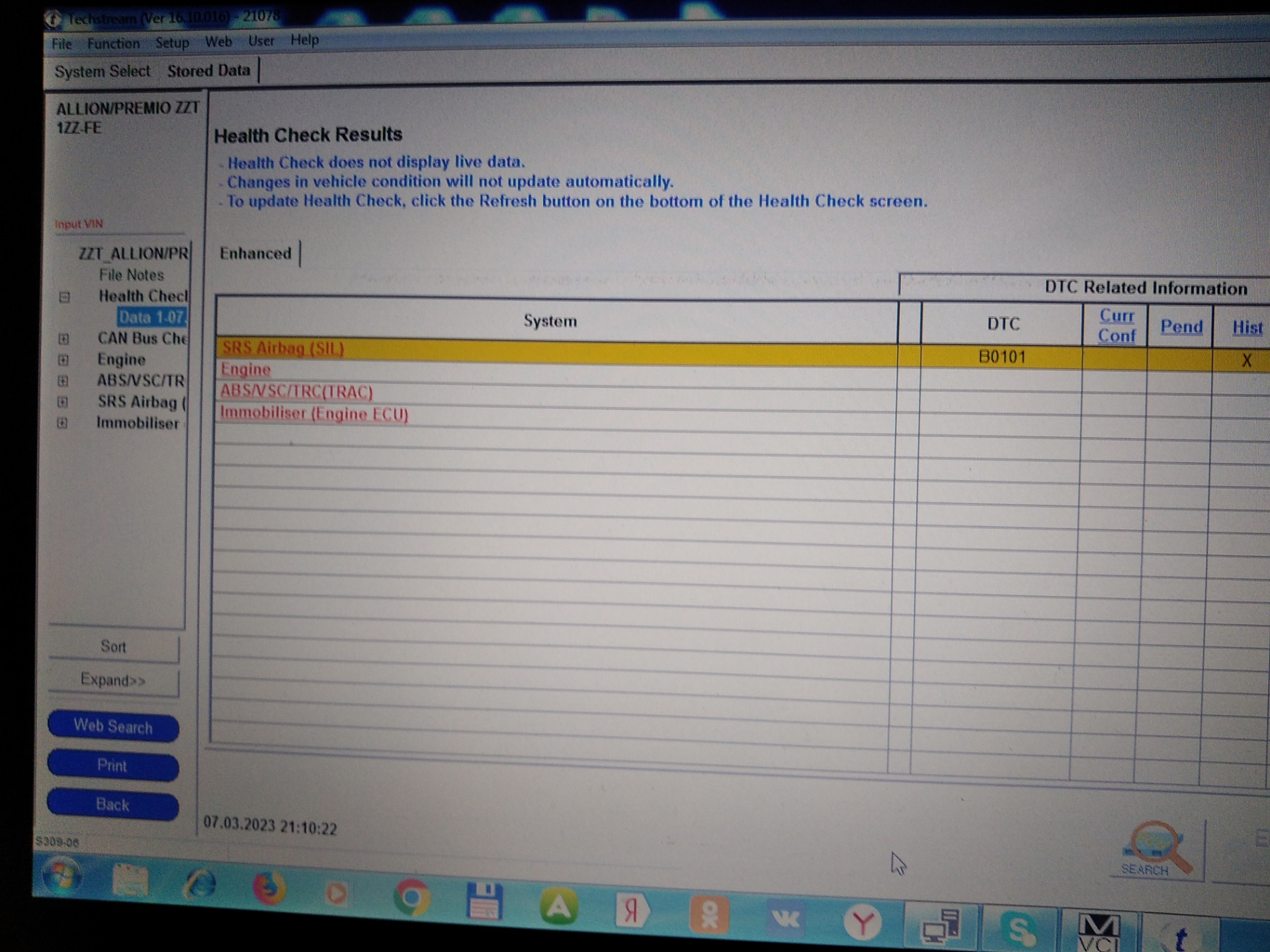This screenshot has height=952, width=1270.
Task: Expand the ABS/VSC/TR tree node
Action: (63, 381)
